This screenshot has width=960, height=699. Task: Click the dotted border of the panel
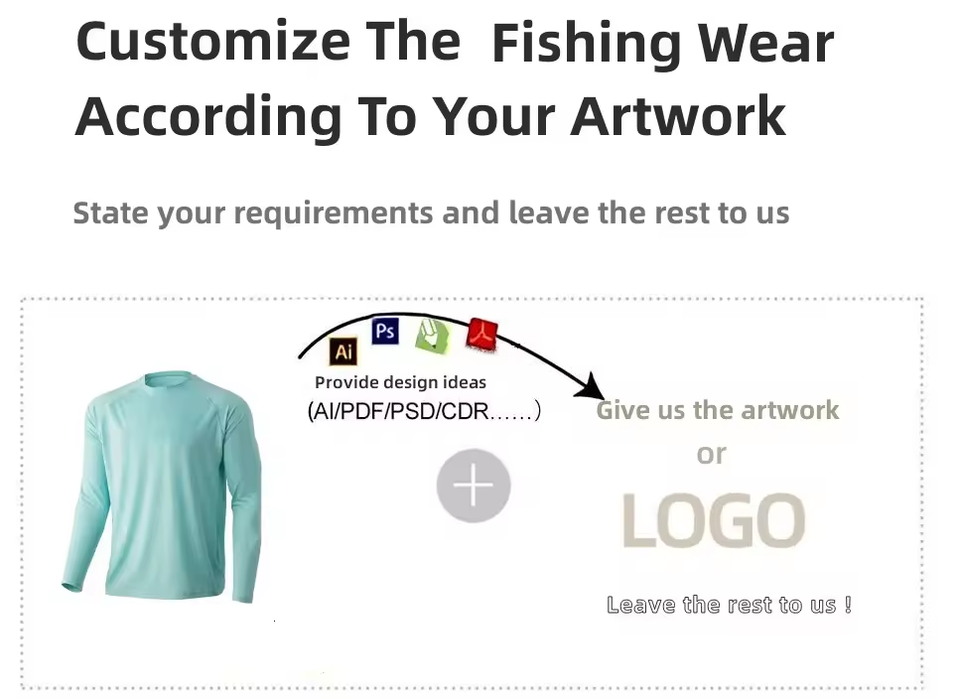pos(471,299)
